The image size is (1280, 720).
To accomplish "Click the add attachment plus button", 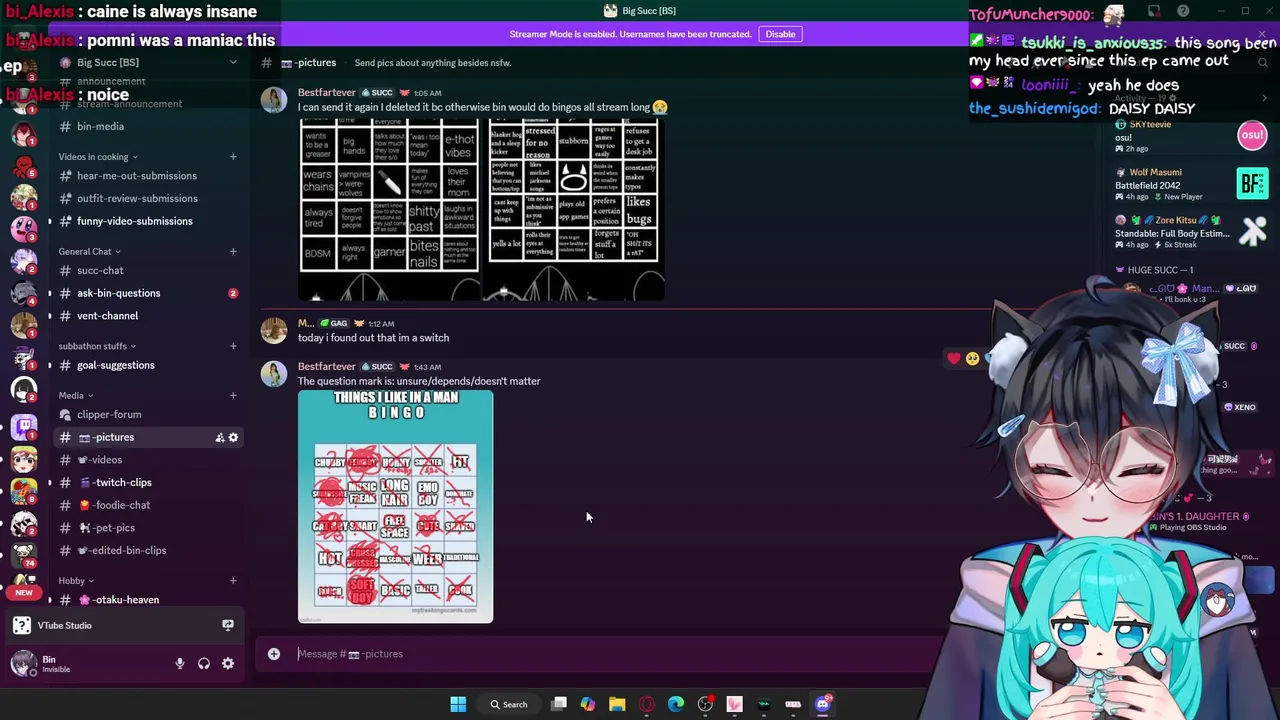I will click(x=274, y=654).
